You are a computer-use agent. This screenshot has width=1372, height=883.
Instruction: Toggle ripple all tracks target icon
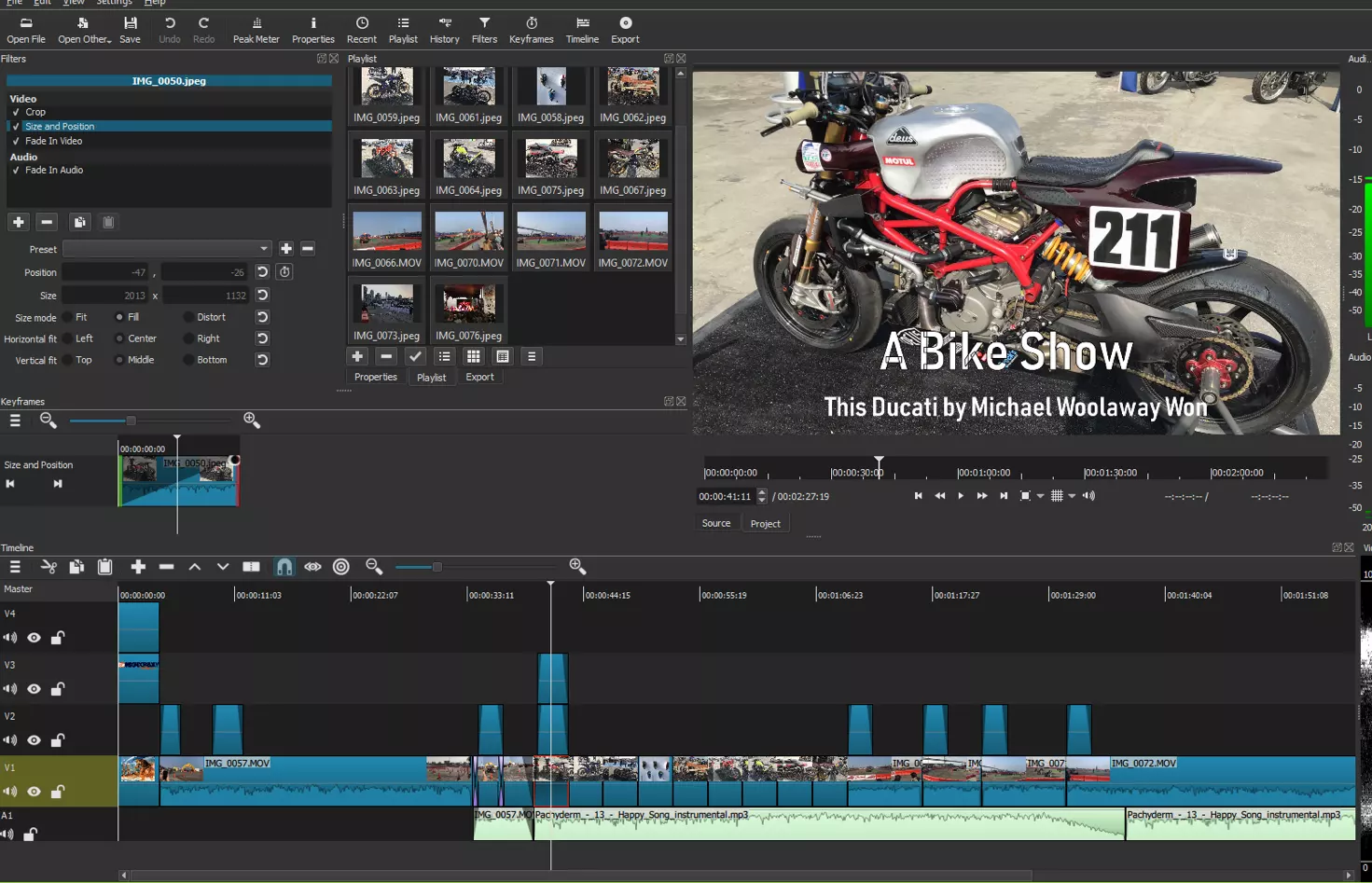coord(341,567)
